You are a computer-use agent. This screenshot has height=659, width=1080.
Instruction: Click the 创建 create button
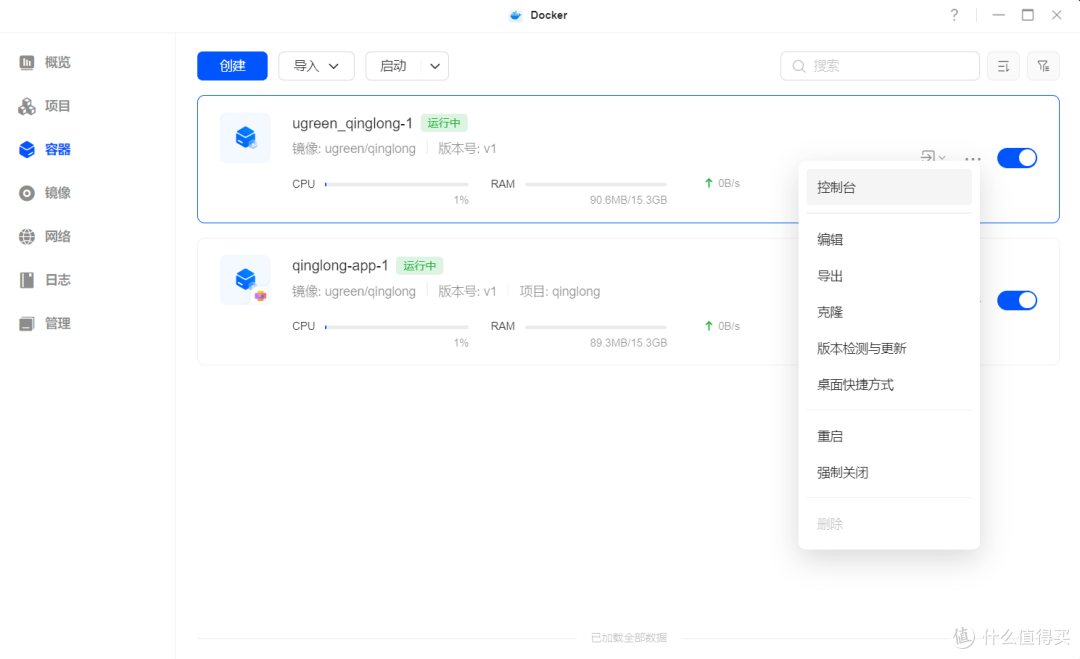(232, 66)
